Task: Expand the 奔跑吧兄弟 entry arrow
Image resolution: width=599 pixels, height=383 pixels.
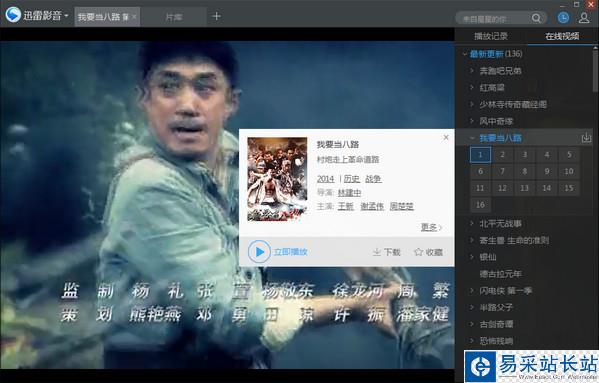Action: pyautogui.click(x=472, y=71)
